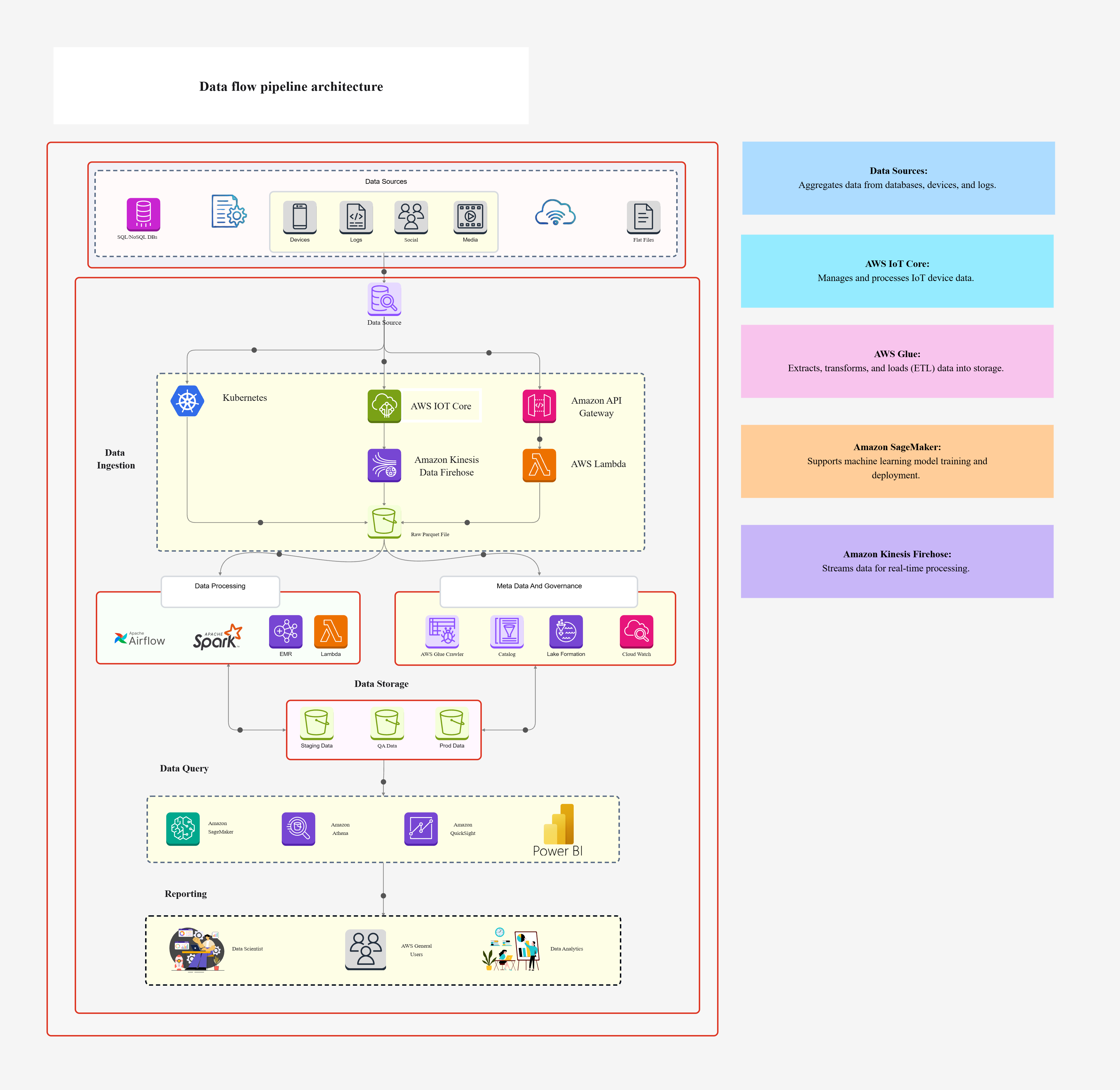Select the Prod Data bucket
Image resolution: width=1120 pixels, height=1090 pixels.
point(452,723)
